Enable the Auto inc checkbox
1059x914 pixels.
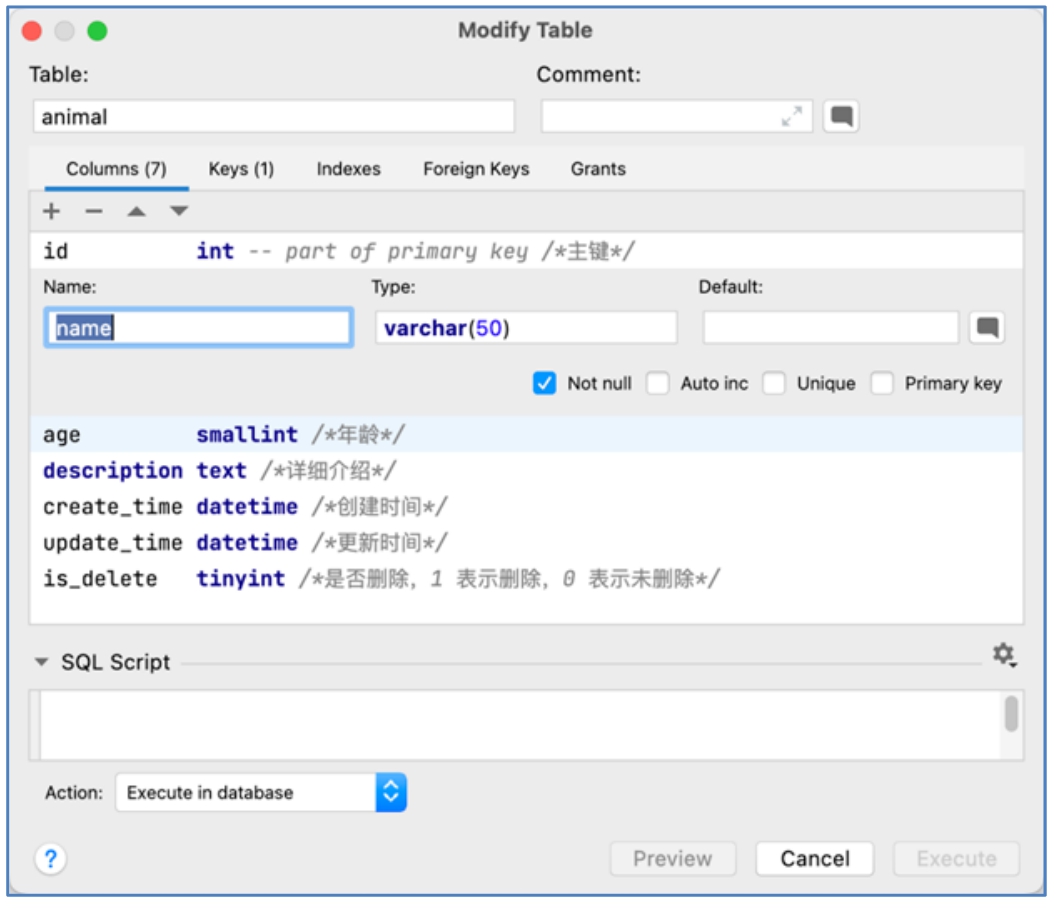click(x=658, y=384)
